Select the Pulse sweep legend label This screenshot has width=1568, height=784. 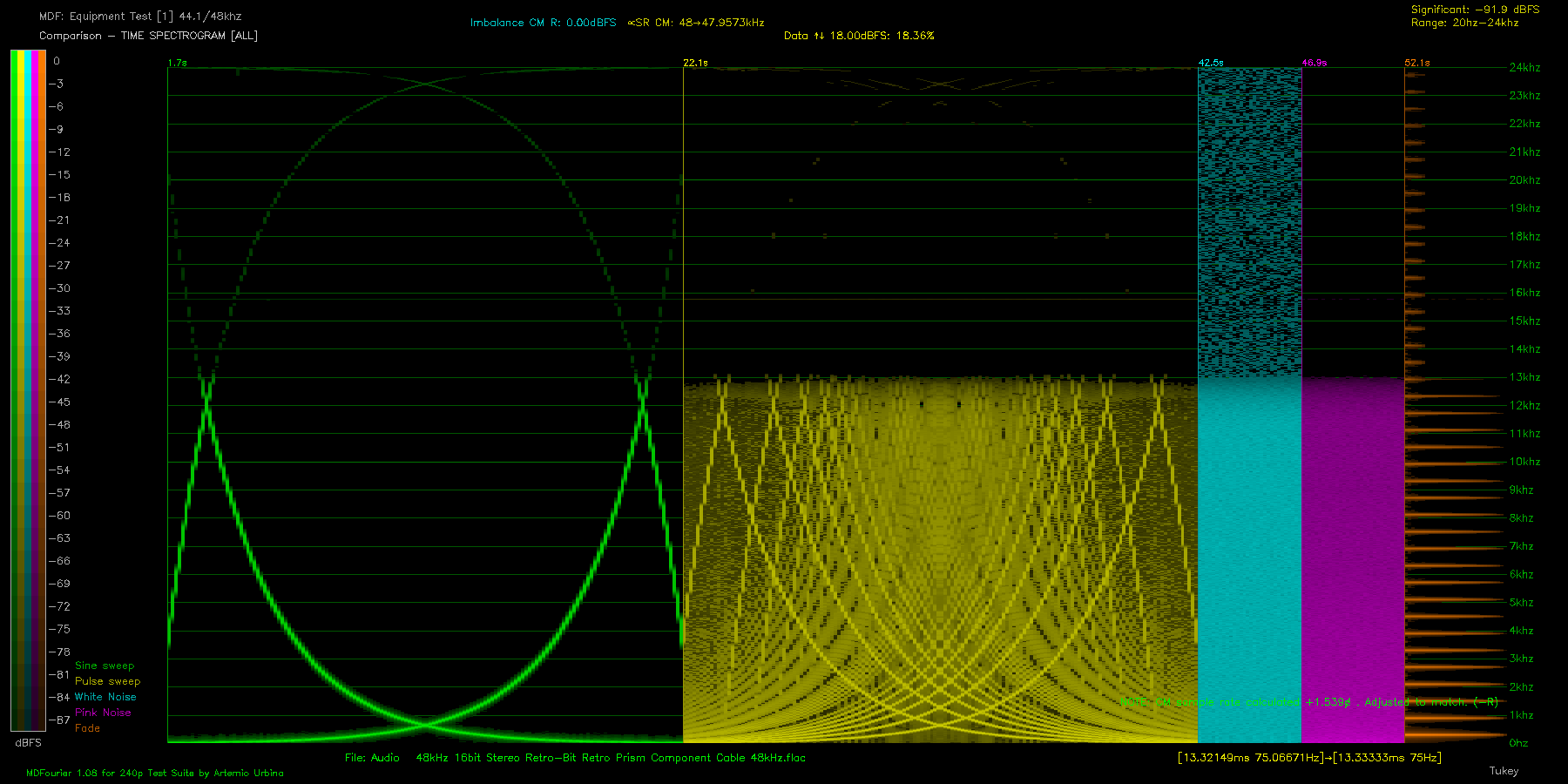tap(107, 681)
